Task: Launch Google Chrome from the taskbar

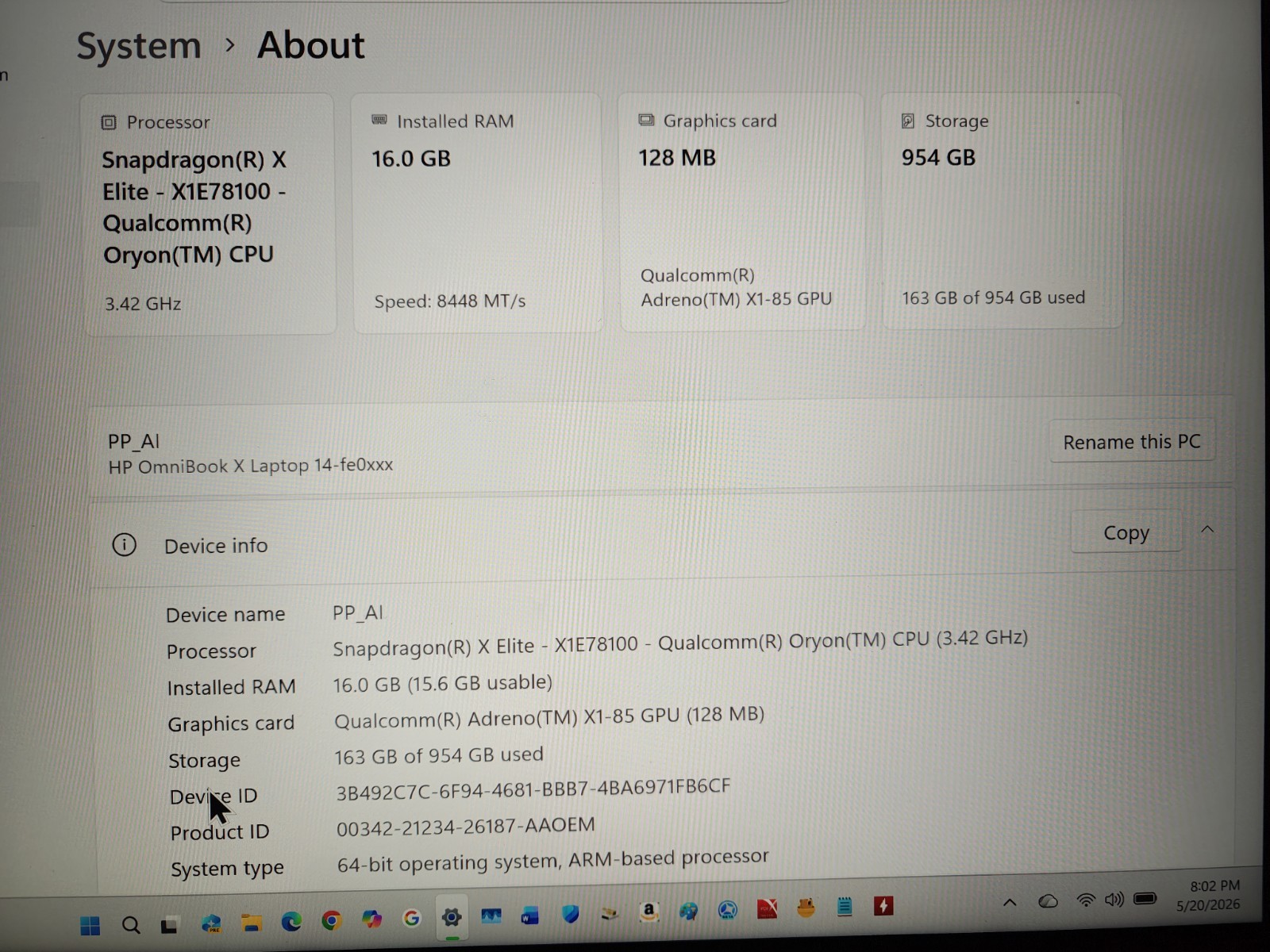Action: (332, 920)
